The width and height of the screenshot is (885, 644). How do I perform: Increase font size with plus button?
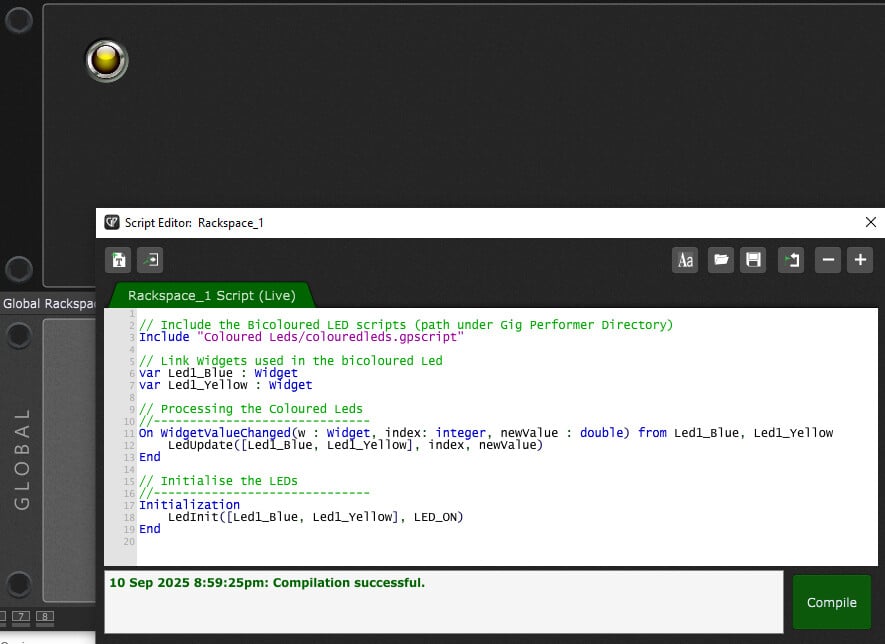[860, 260]
